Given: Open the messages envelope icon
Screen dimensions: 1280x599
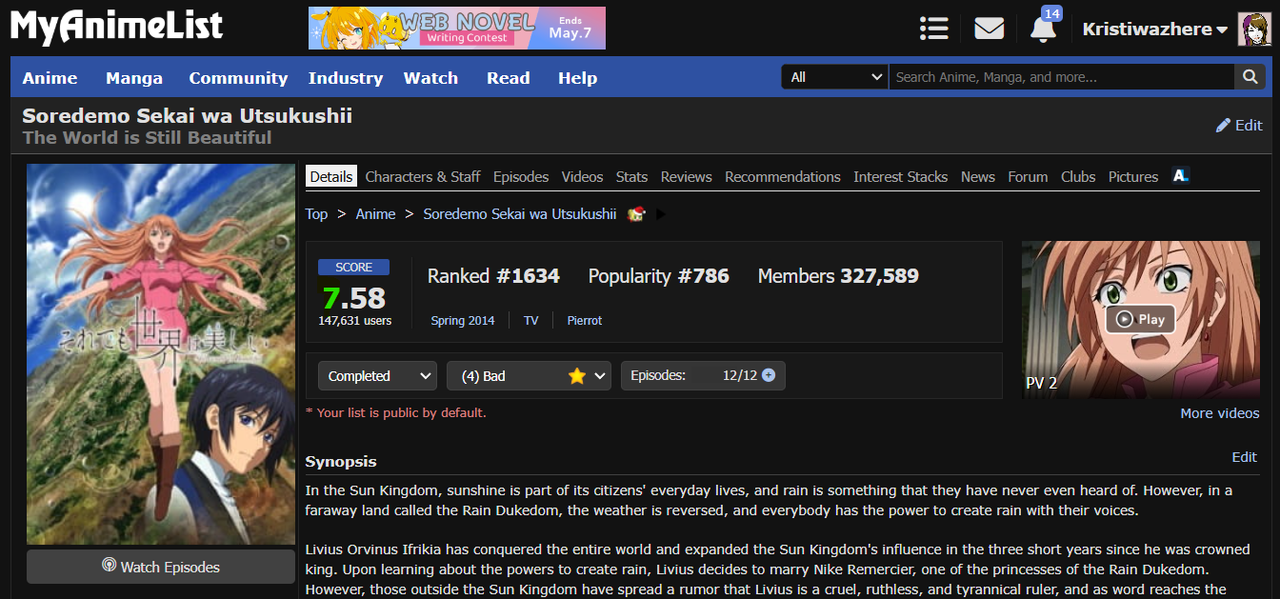Looking at the screenshot, I should (989, 28).
